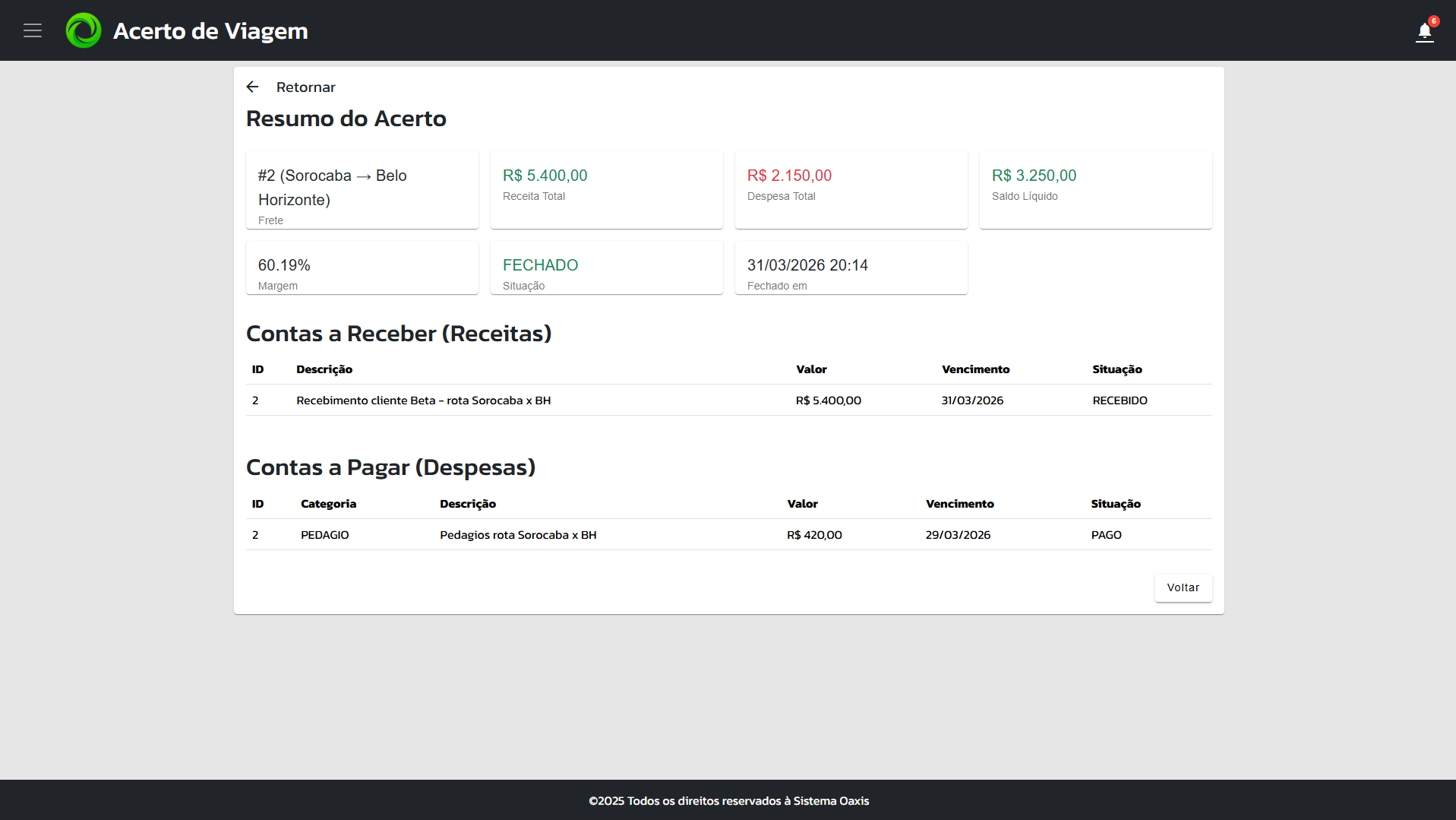Click the Margem 60.19% card

coord(362,268)
